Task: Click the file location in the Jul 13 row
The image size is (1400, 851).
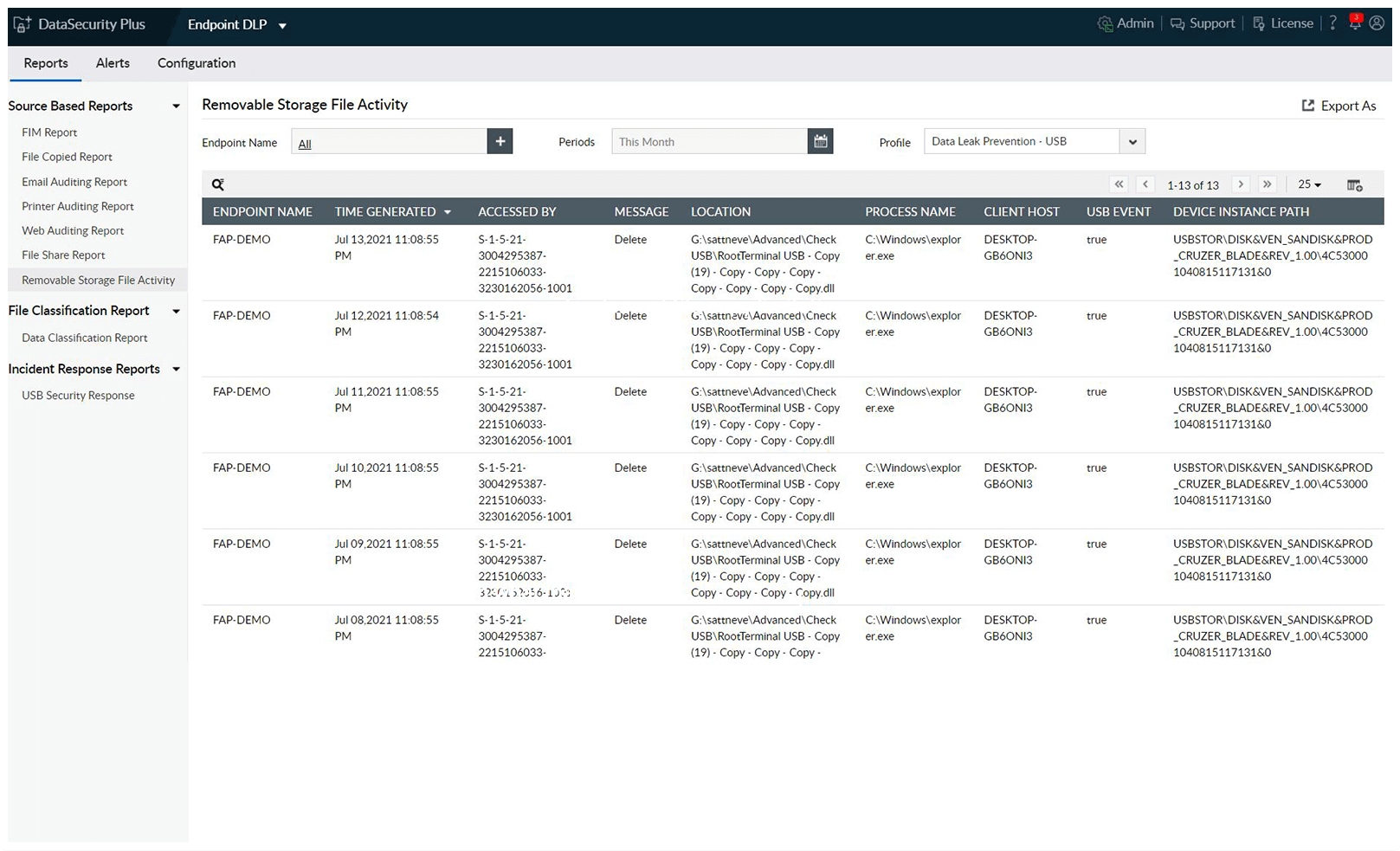Action: point(765,264)
